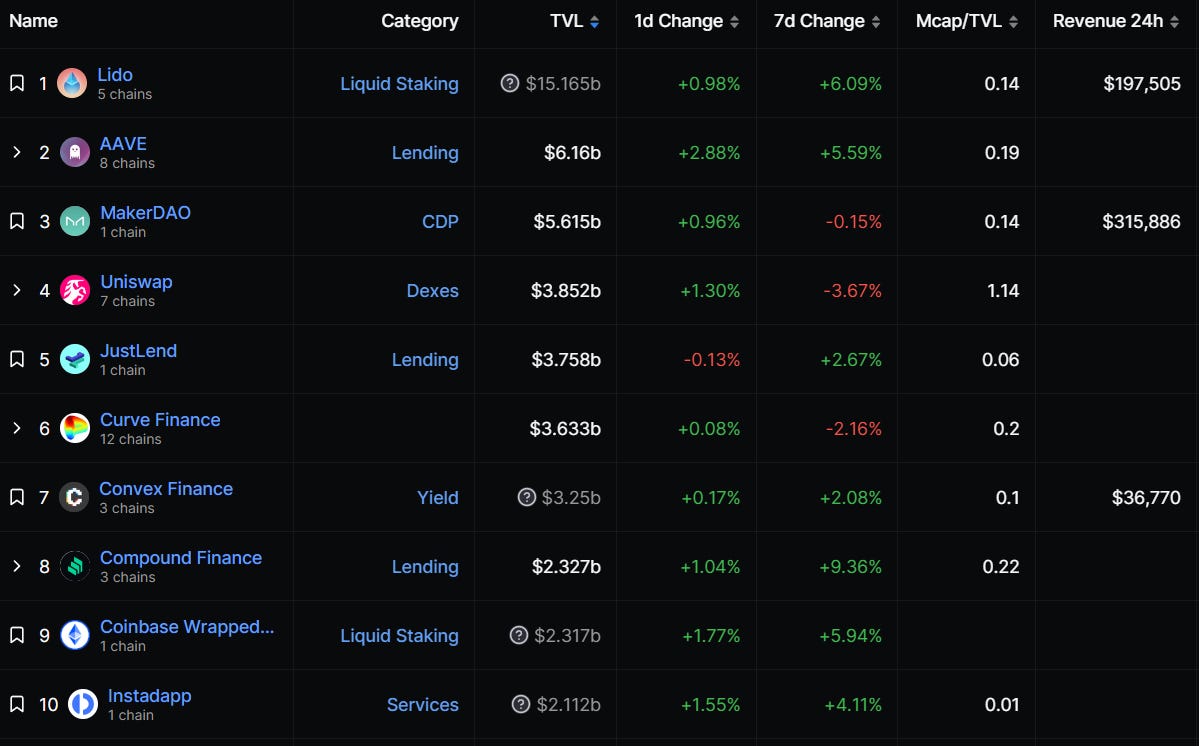Viewport: 1199px width, 746px height.
Task: Open Instadapp TVL question mark icon
Action: tap(521, 704)
